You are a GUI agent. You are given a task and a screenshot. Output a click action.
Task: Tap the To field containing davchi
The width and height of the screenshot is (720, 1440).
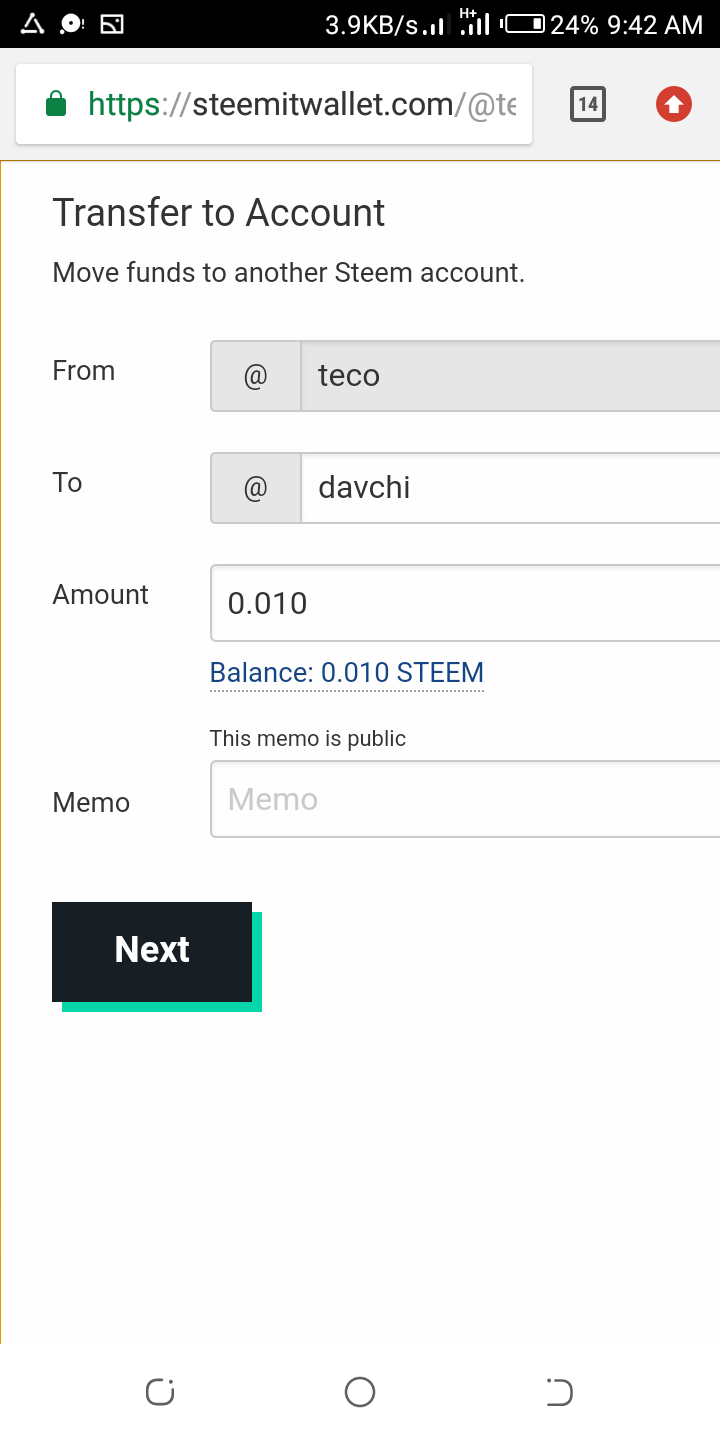tap(510, 488)
